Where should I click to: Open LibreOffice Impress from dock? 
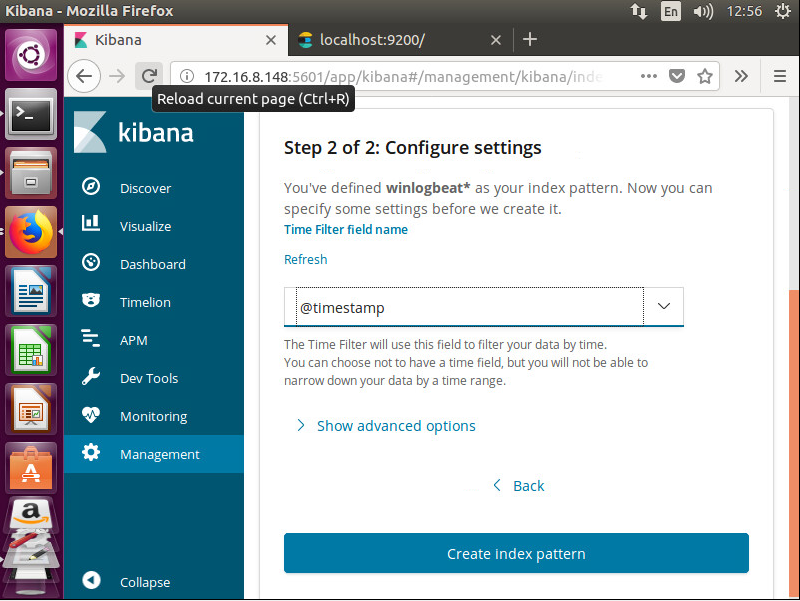[31, 410]
